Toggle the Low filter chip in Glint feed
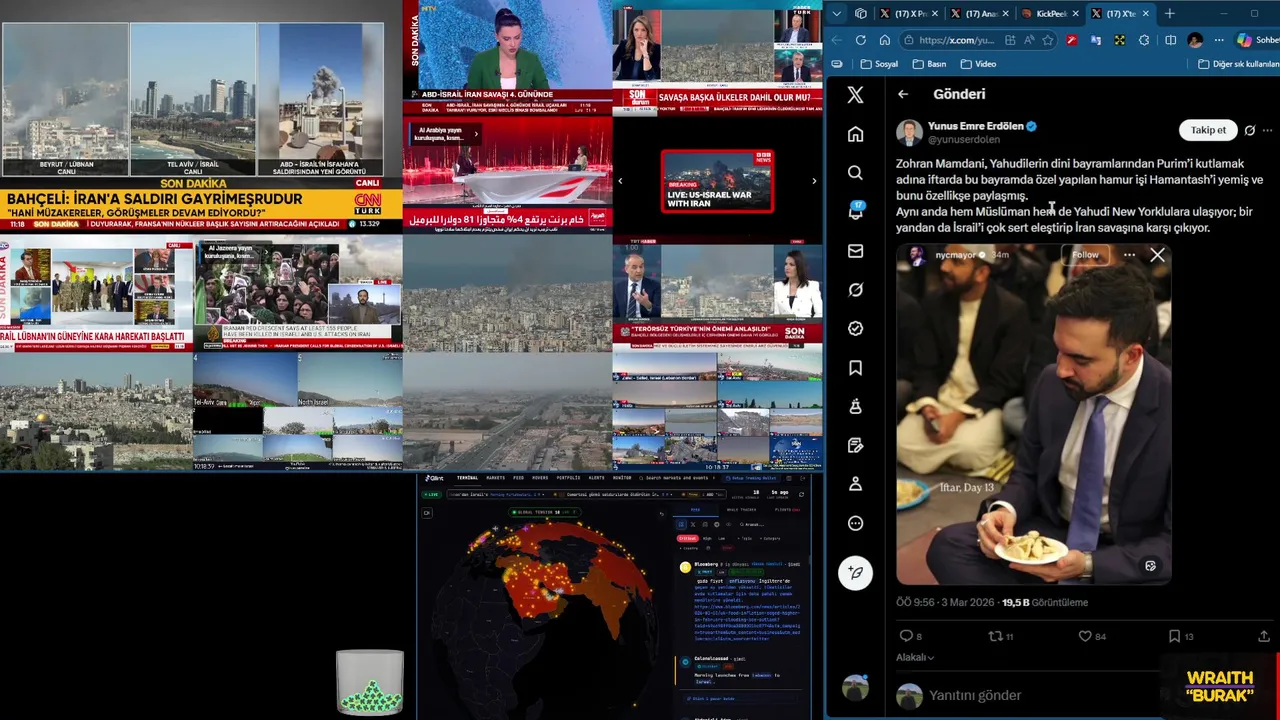Screen dimensions: 1280x720 tap(721, 538)
